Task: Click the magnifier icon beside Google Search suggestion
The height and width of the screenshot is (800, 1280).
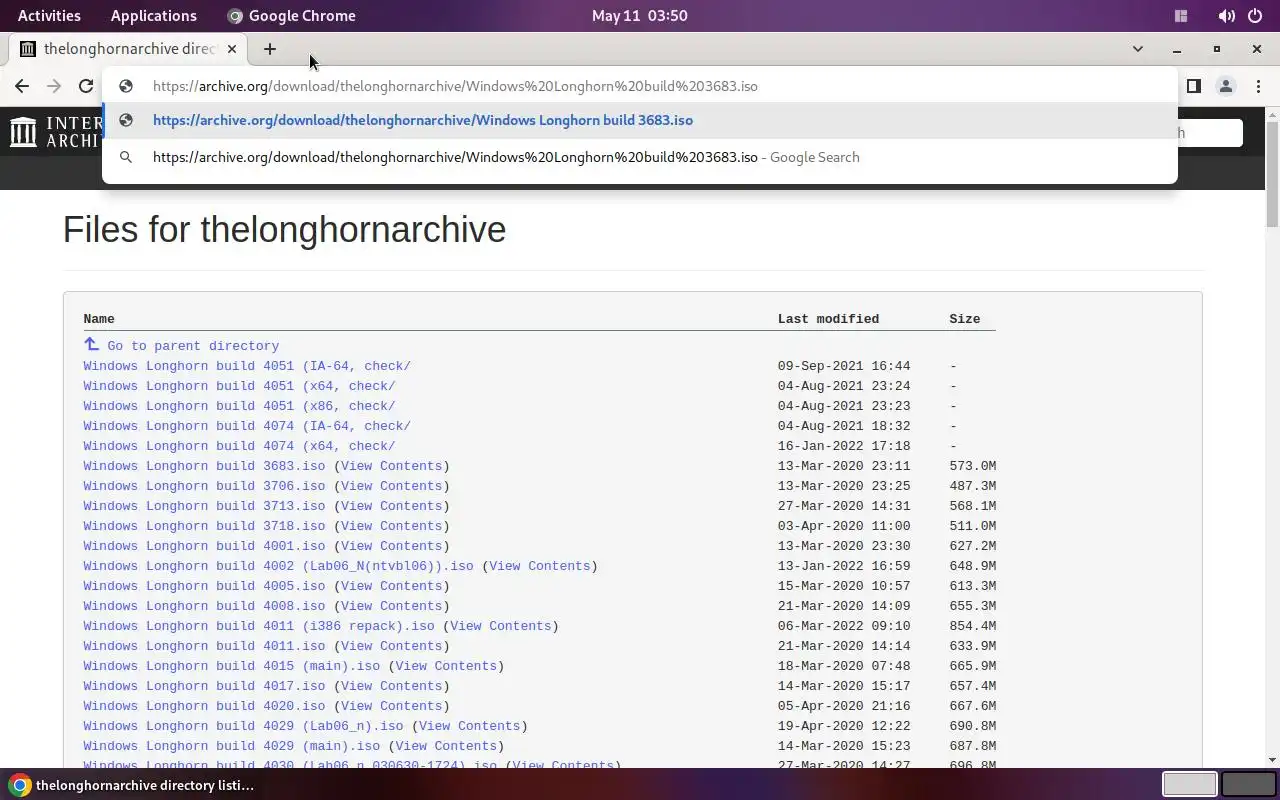Action: pos(126,157)
